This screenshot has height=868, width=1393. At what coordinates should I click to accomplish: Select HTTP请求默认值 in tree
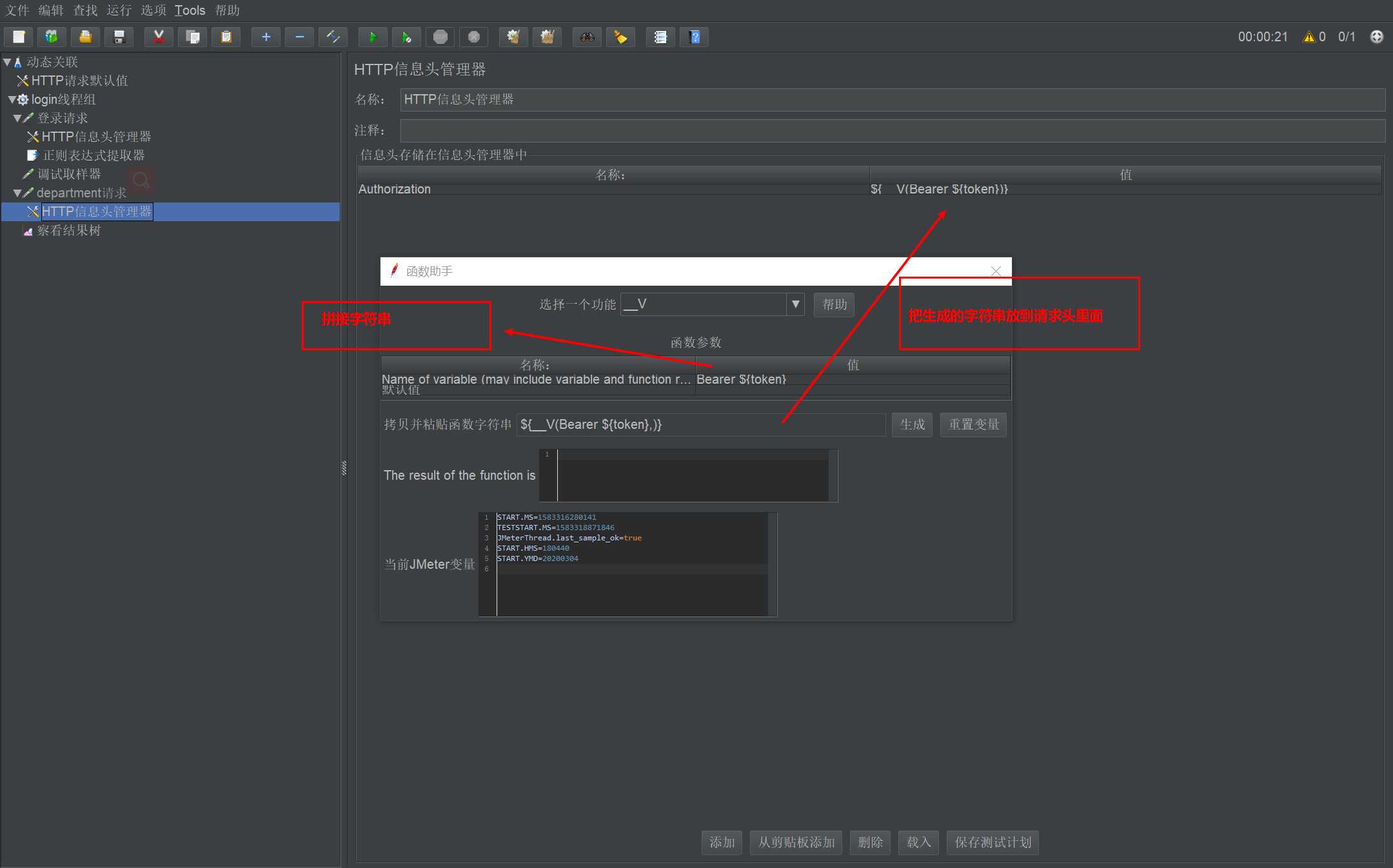pos(79,81)
